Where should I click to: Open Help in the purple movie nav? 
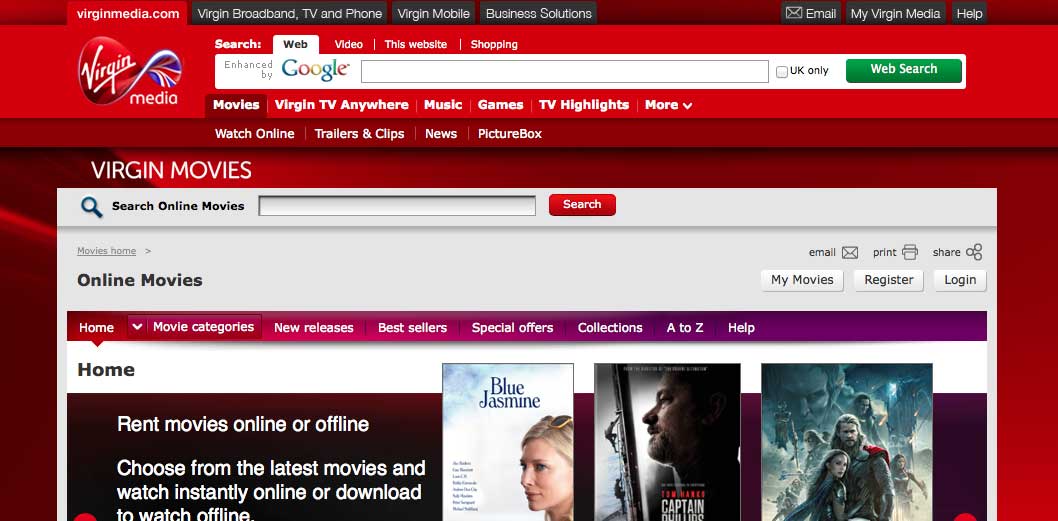pyautogui.click(x=741, y=327)
